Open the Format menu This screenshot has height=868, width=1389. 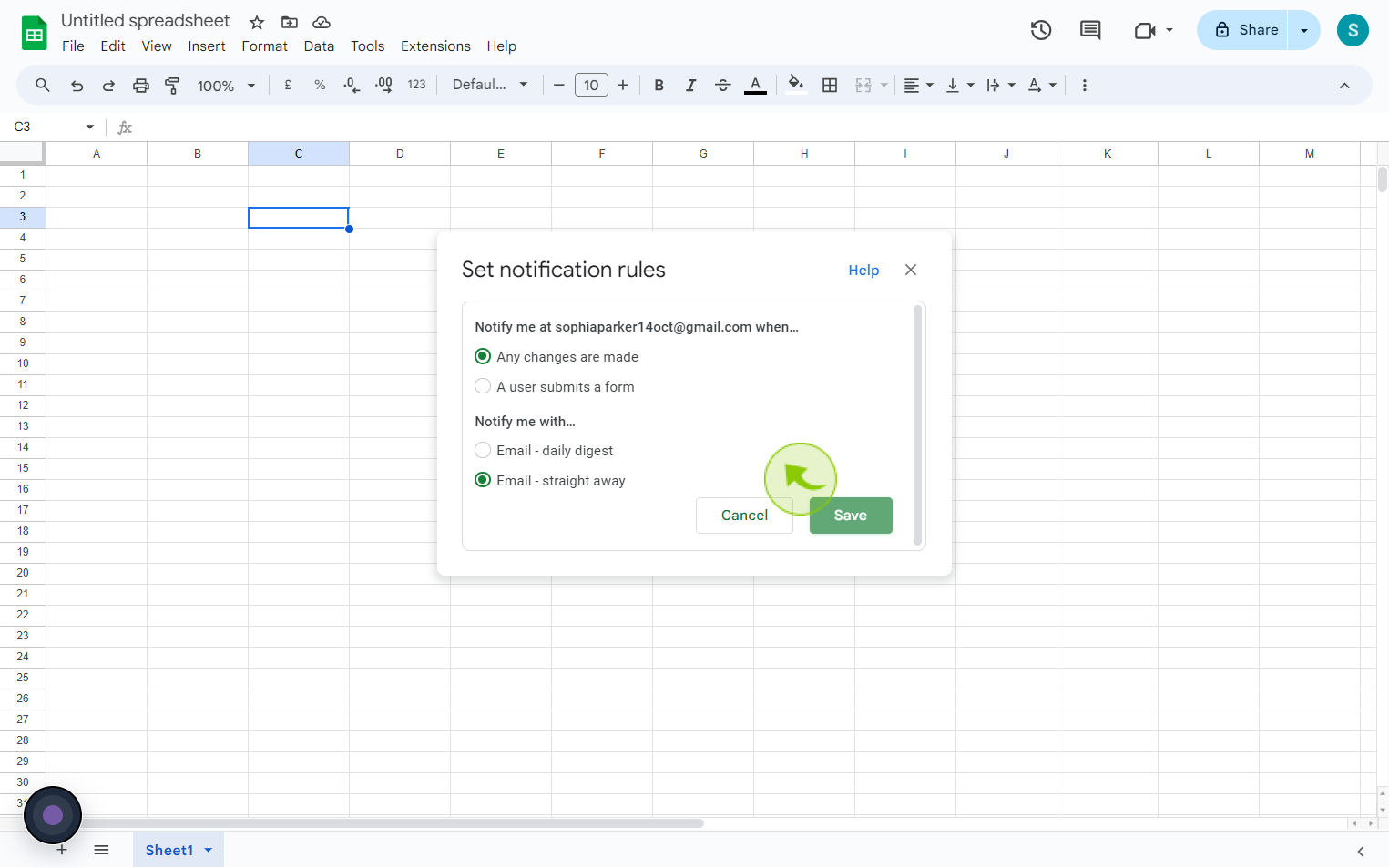(264, 46)
